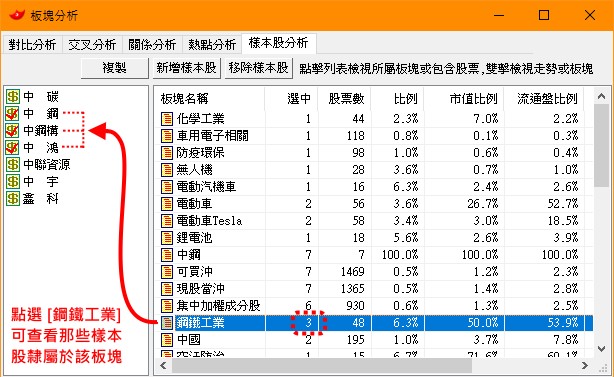
Task: Click the 26.7% market value cell
Action: [482, 204]
